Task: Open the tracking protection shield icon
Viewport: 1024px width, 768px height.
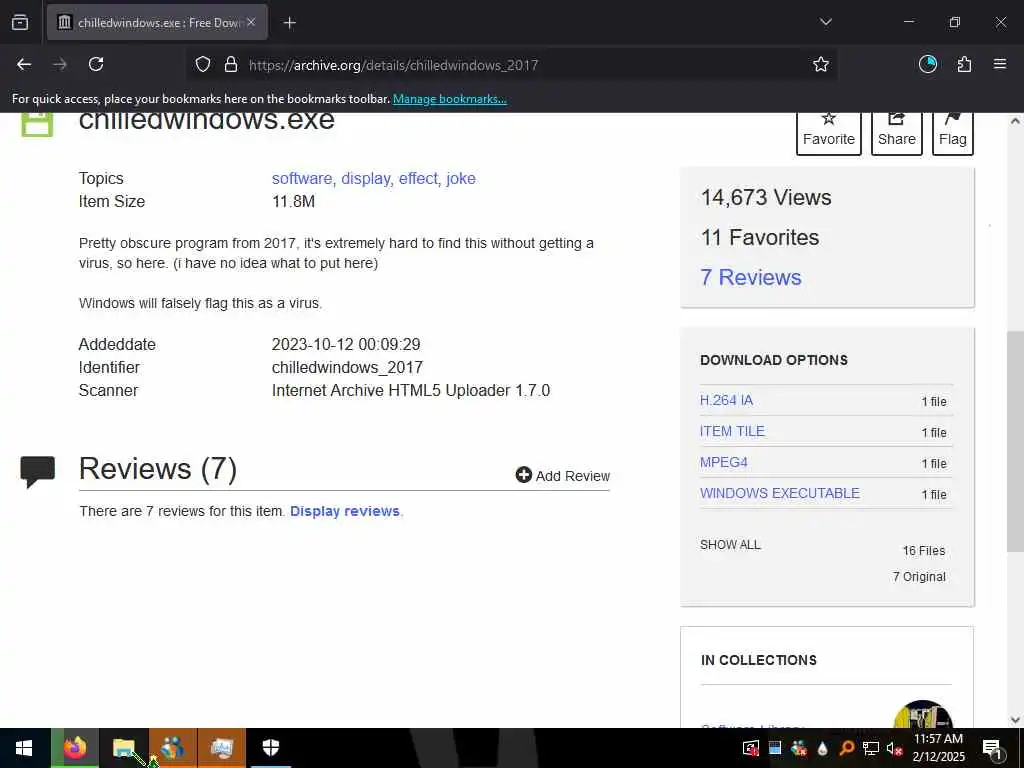Action: click(203, 64)
